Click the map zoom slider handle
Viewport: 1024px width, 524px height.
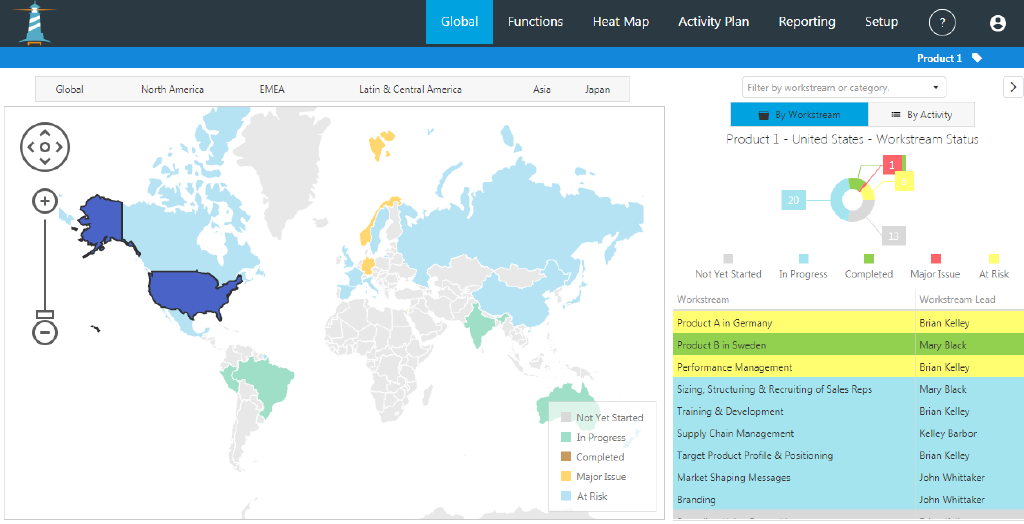[45, 314]
